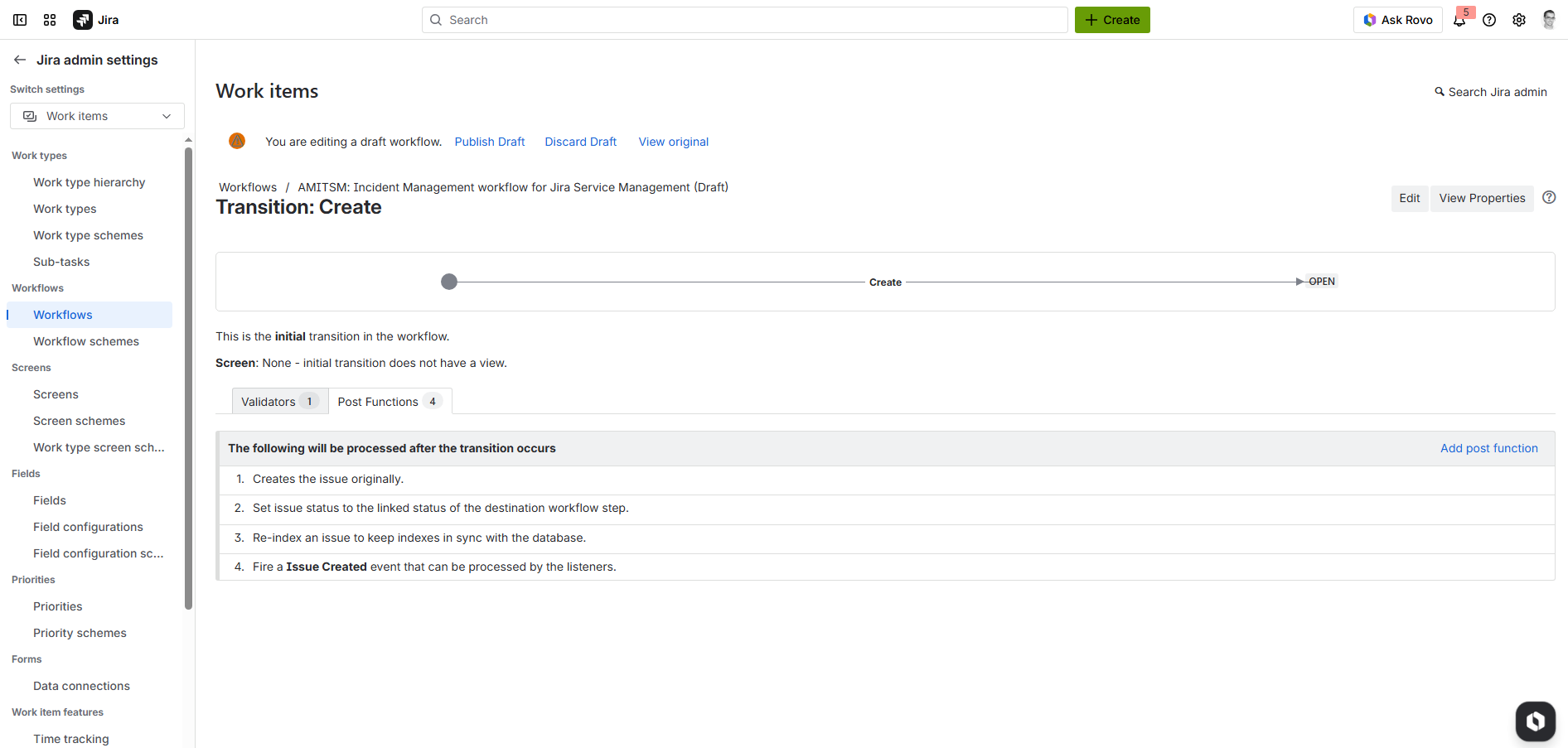Click the OPEN status lozenge in diagram
This screenshot has height=748, width=1568.
click(x=1322, y=282)
